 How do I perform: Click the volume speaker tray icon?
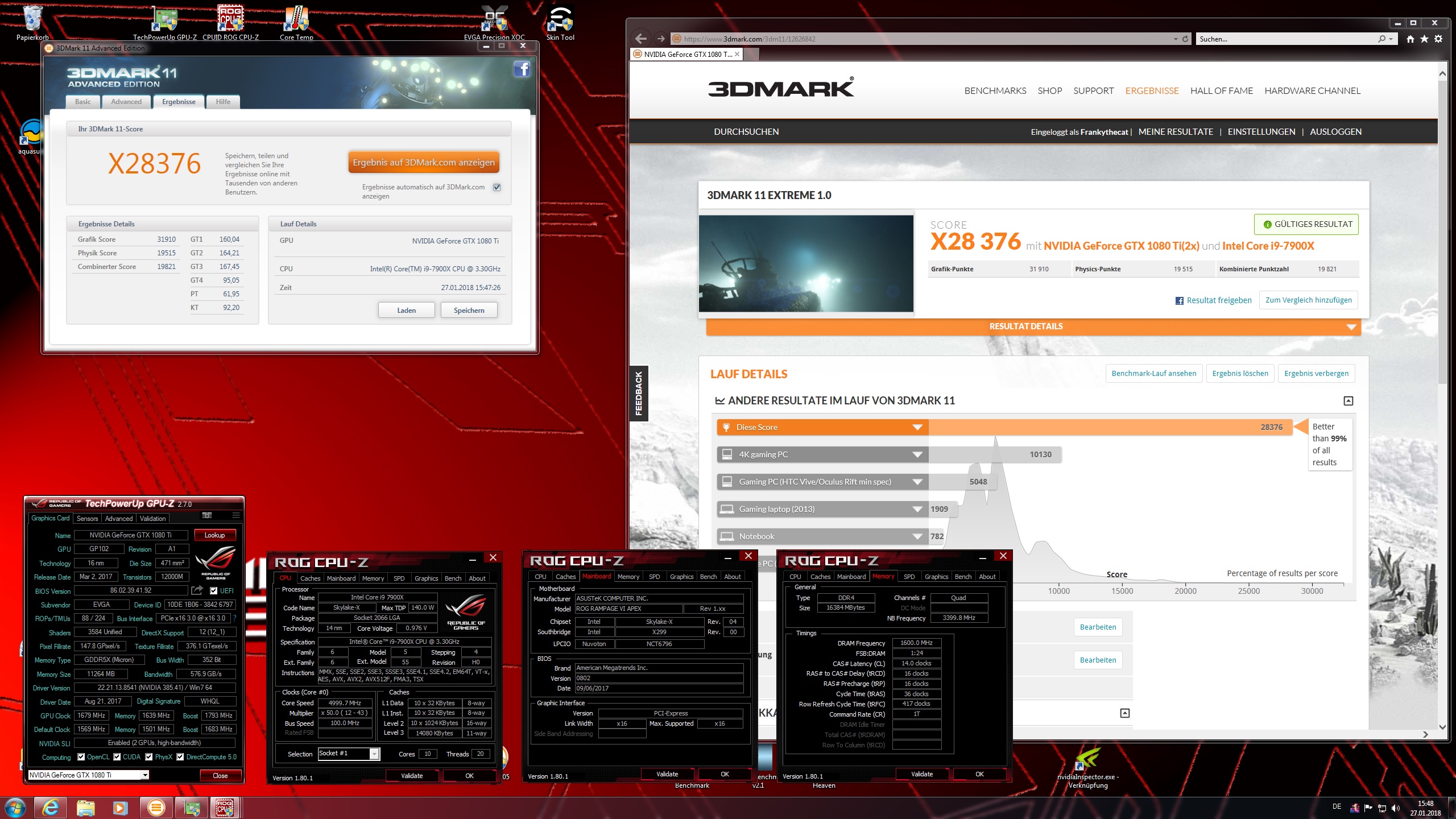click(1396, 808)
